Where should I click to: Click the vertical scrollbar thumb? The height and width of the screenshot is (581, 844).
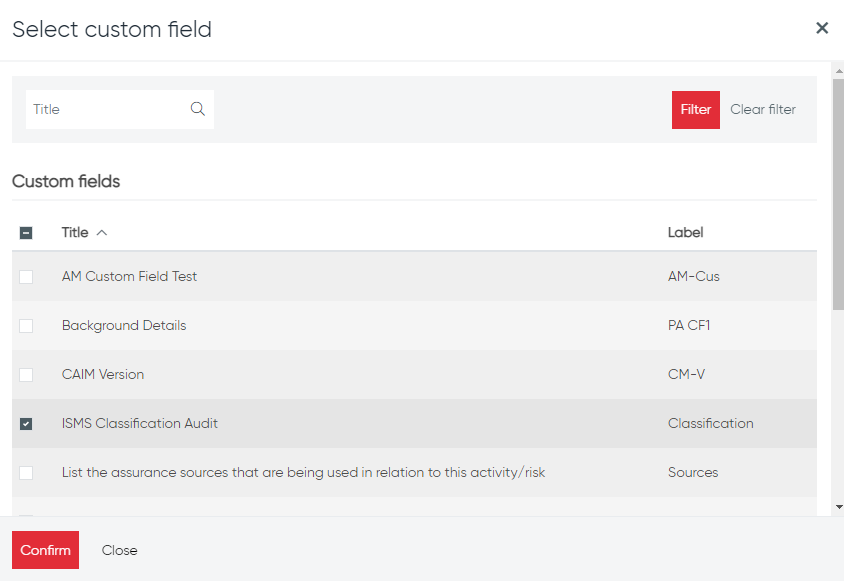(x=839, y=194)
